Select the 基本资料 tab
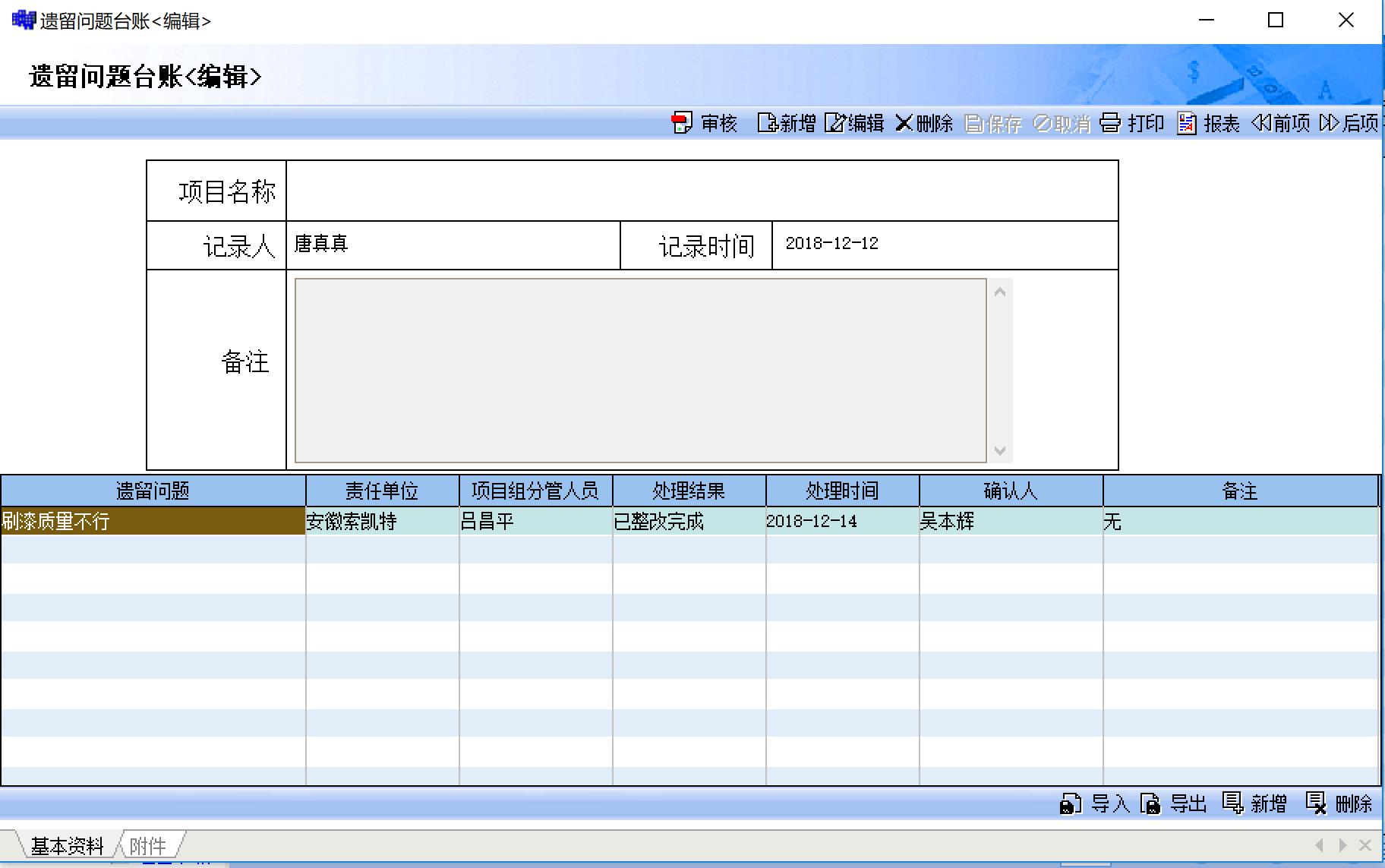The height and width of the screenshot is (868, 1385). click(67, 845)
